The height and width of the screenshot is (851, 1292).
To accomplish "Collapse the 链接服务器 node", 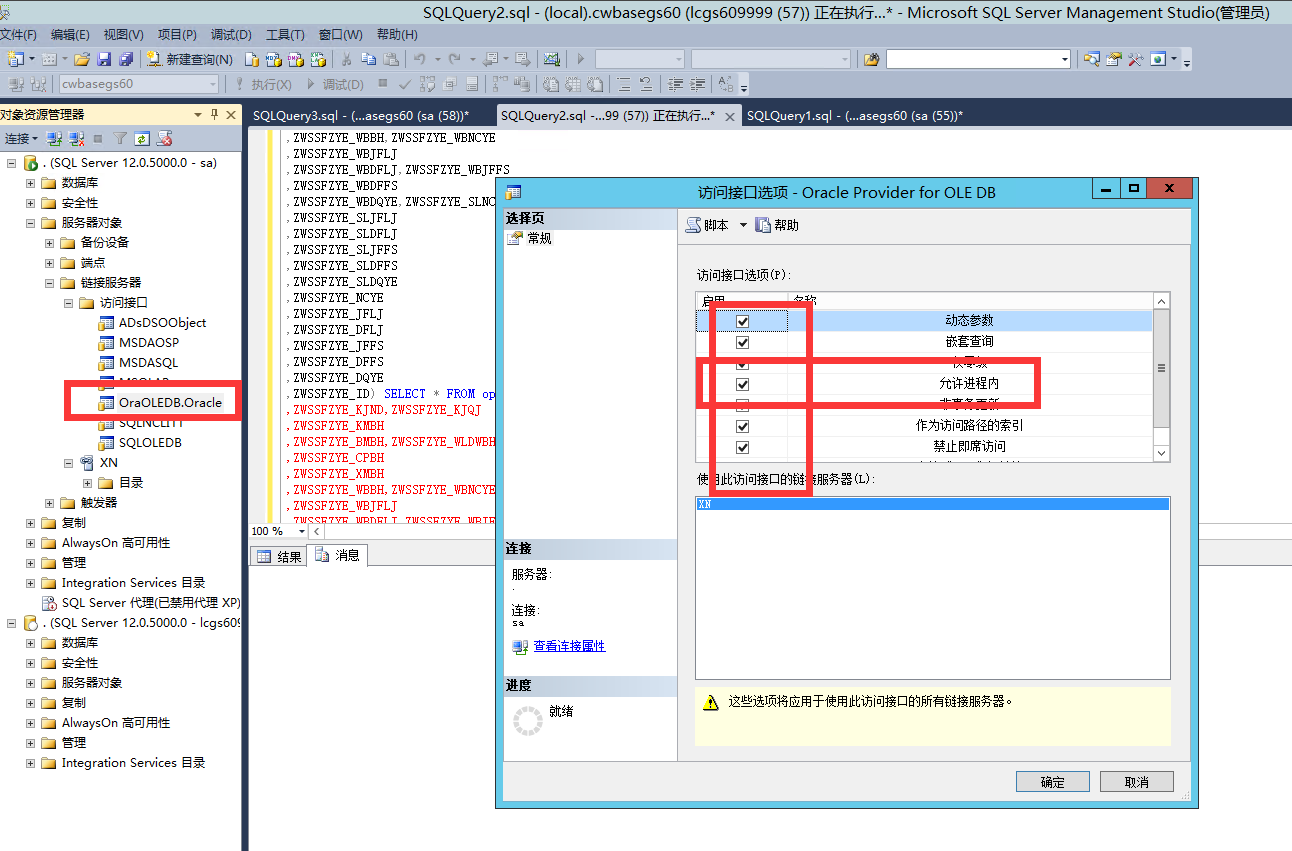I will click(50, 283).
